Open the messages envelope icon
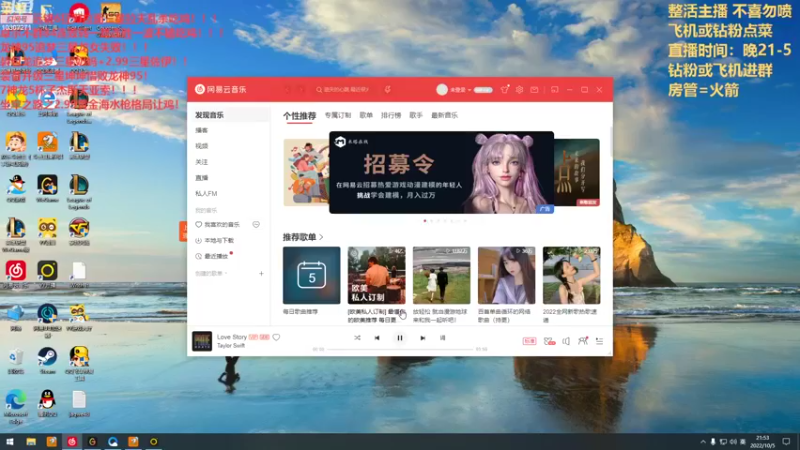The image size is (800, 450). pyautogui.click(x=534, y=90)
